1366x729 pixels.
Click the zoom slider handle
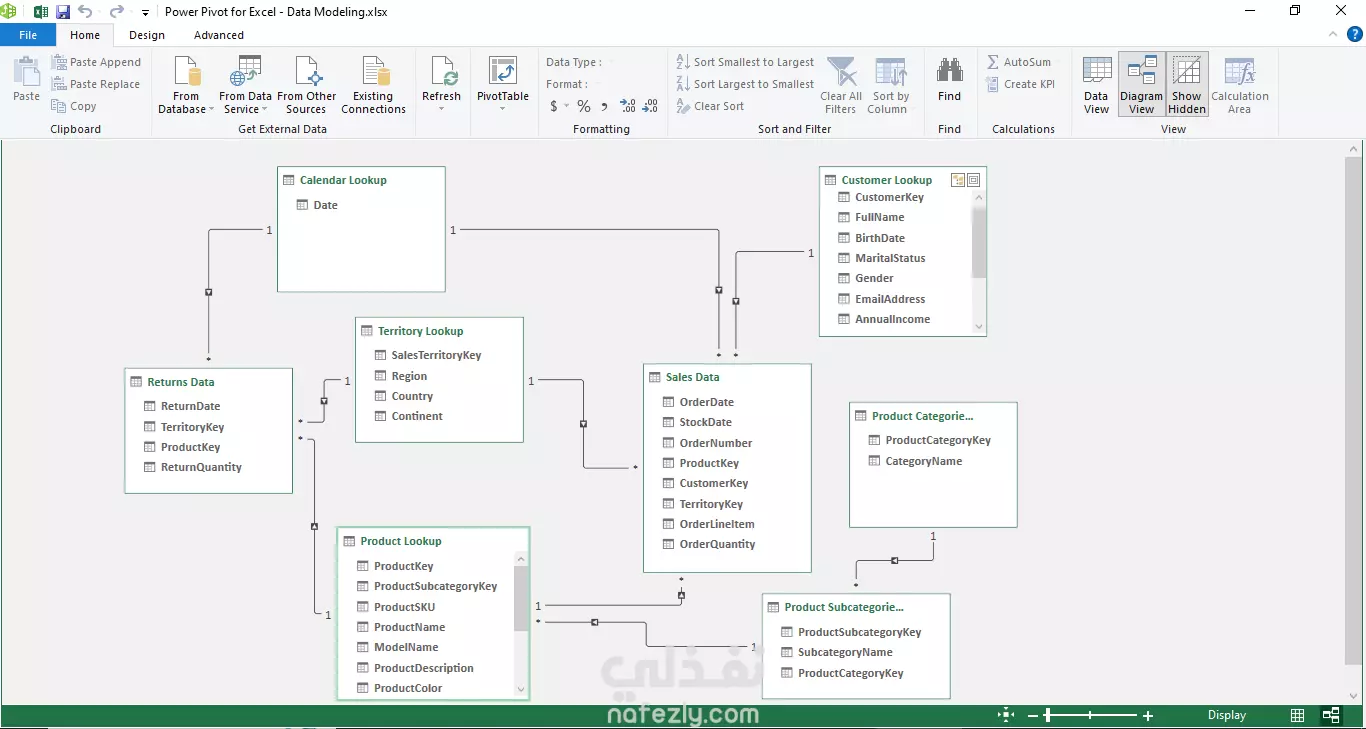tap(1047, 715)
